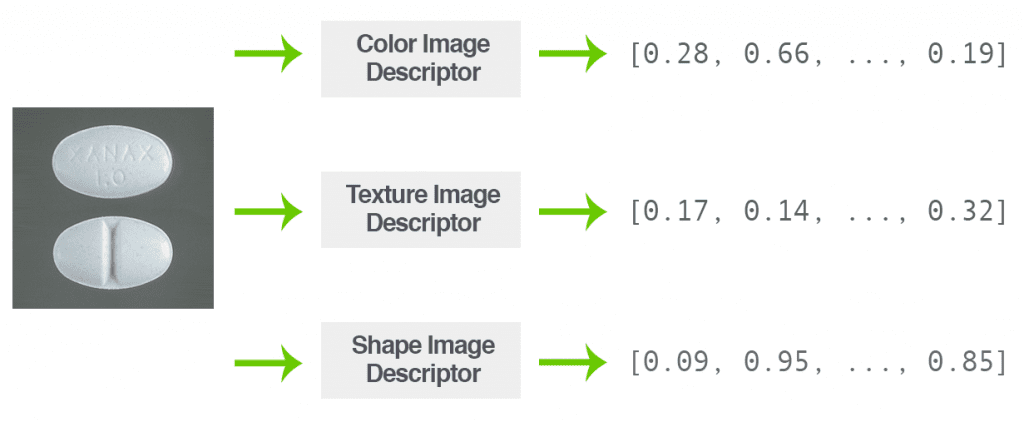Select the Shape Image Descriptor box

tap(421, 360)
